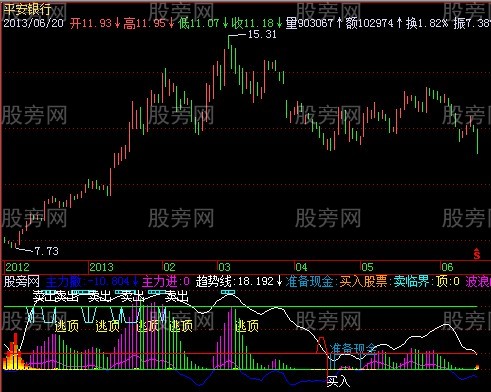491x392 pixels.
Task: Click the closing price 收11.18
Action: point(253,23)
